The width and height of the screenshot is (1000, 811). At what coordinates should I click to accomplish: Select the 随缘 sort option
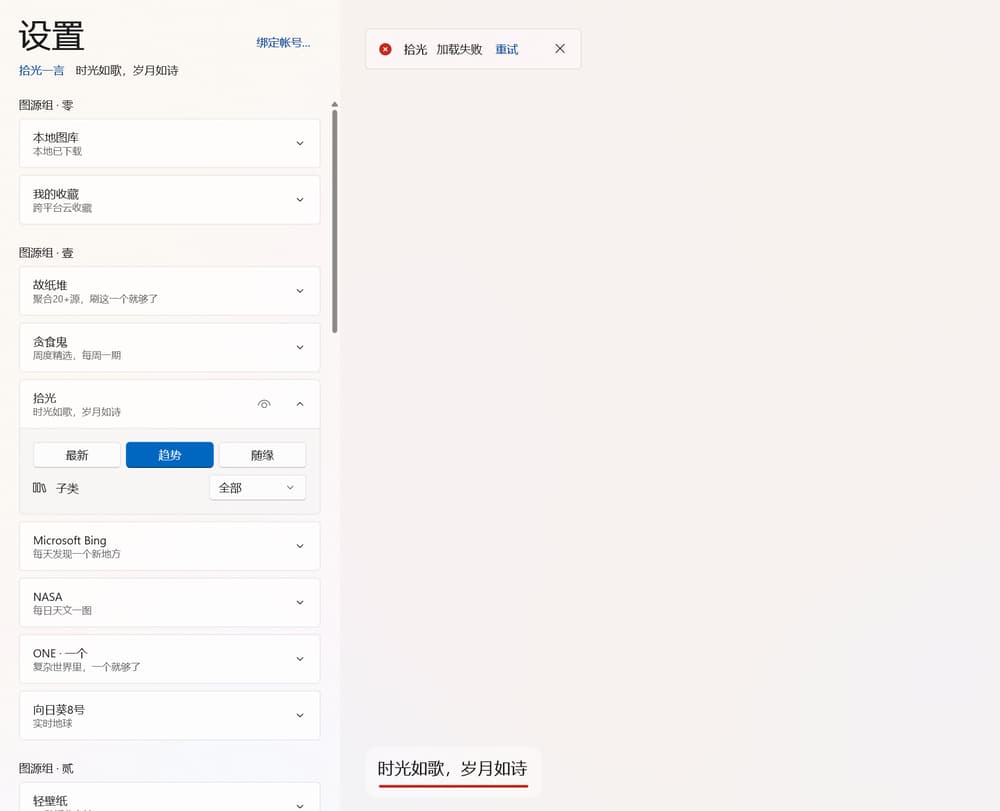point(262,455)
